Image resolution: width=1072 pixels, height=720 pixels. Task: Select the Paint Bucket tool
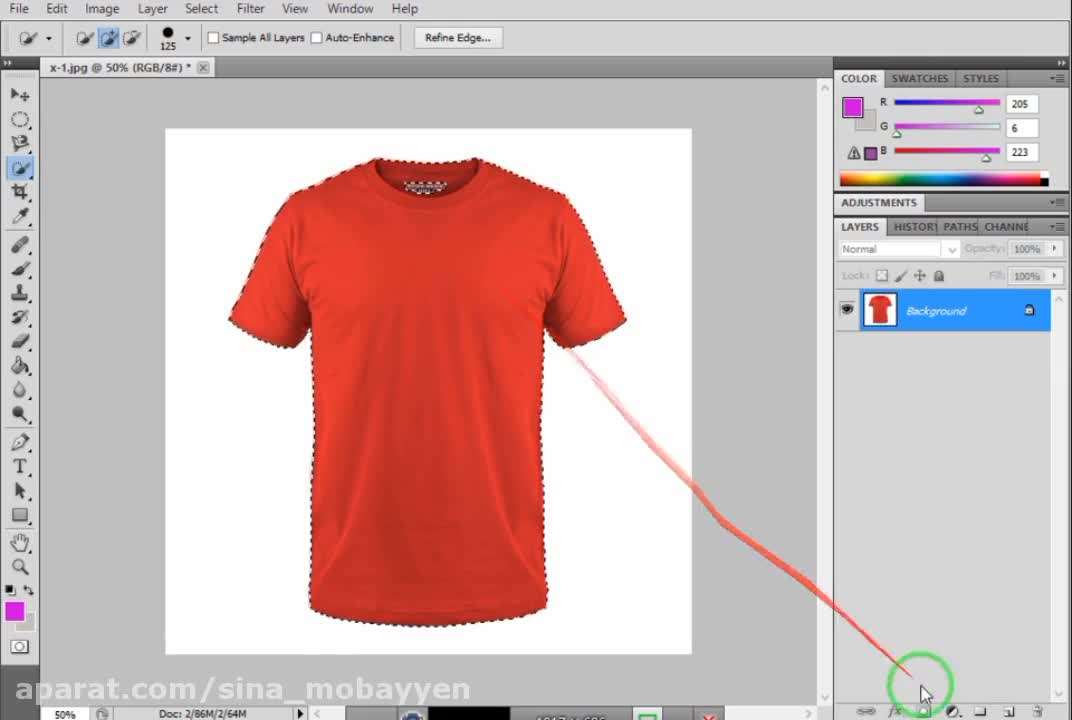[x=20, y=366]
